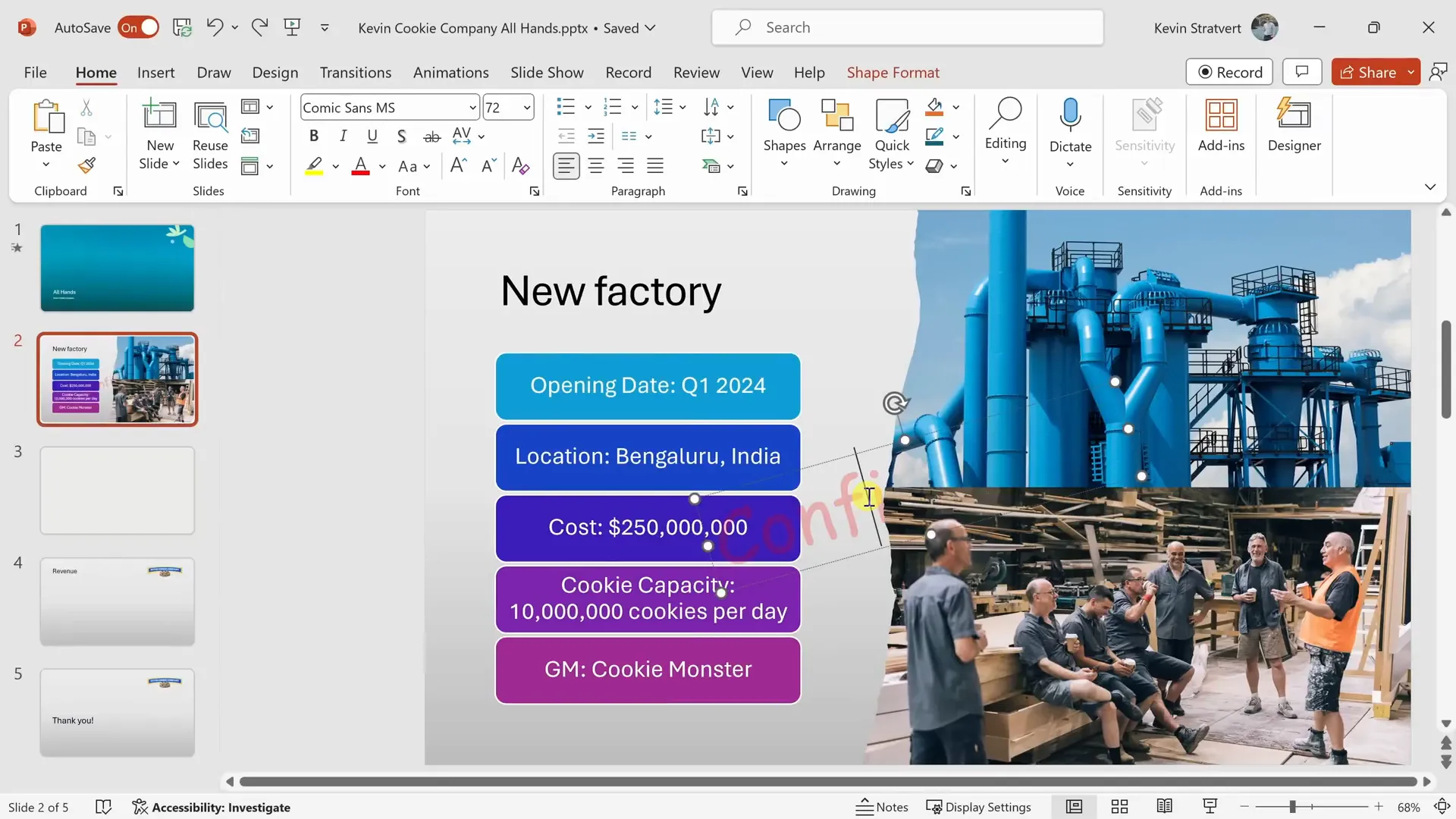Screen dimensions: 1456x819
Task: Open the Add-ins icon
Action: tap(1221, 126)
